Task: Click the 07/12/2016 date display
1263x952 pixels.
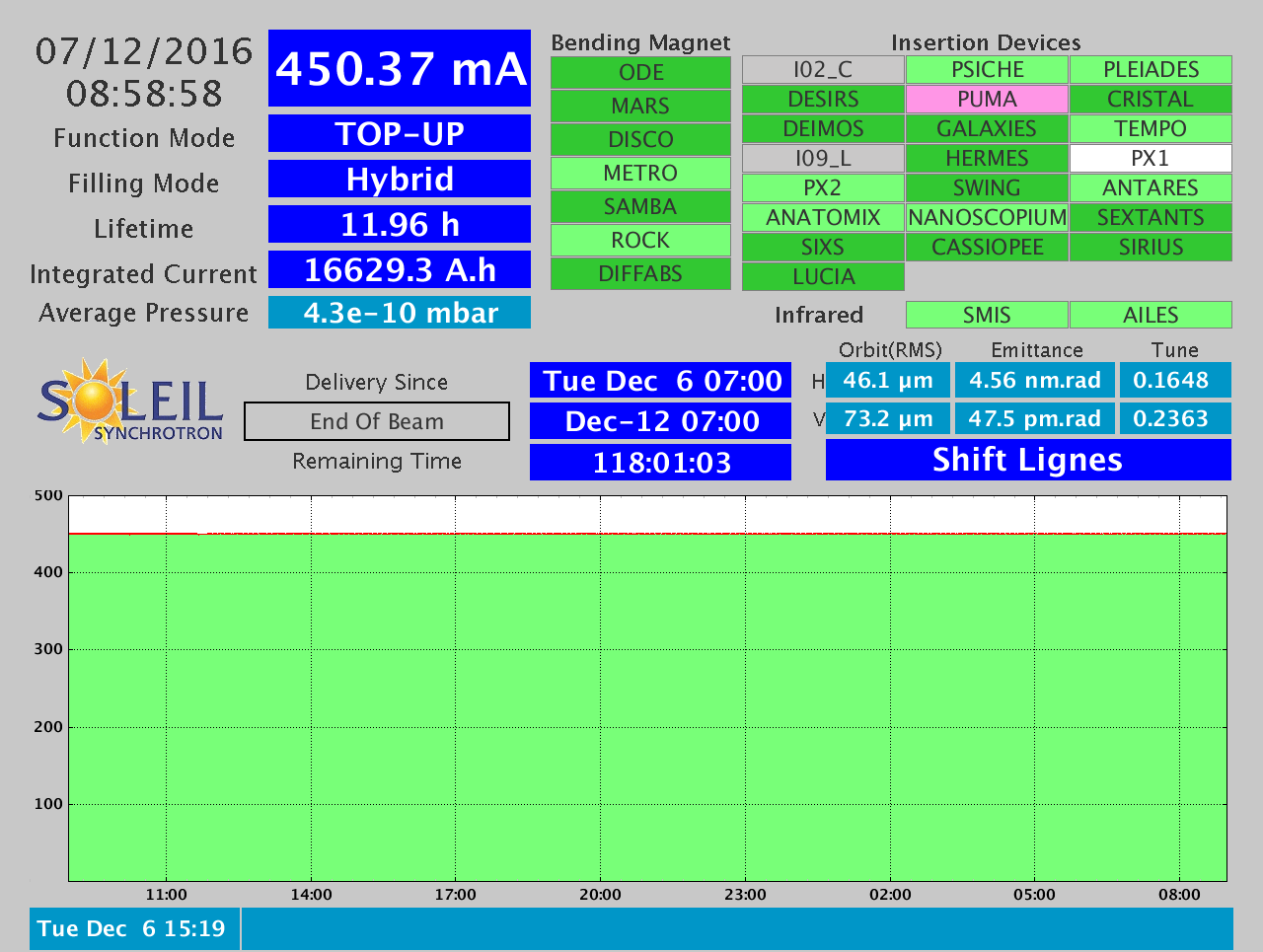Action: tap(144, 51)
